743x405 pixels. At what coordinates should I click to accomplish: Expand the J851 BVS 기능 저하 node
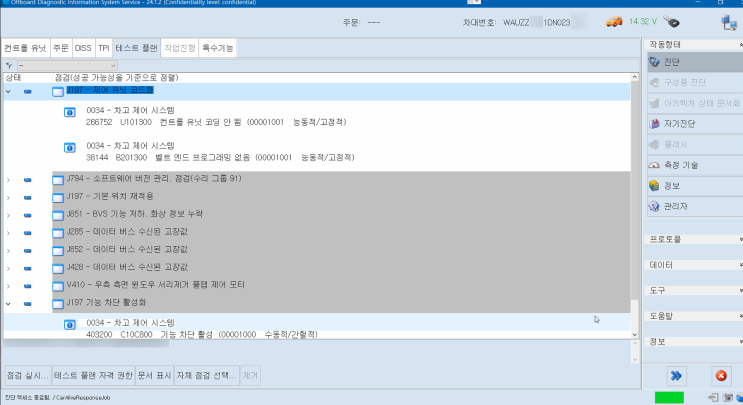(8, 216)
